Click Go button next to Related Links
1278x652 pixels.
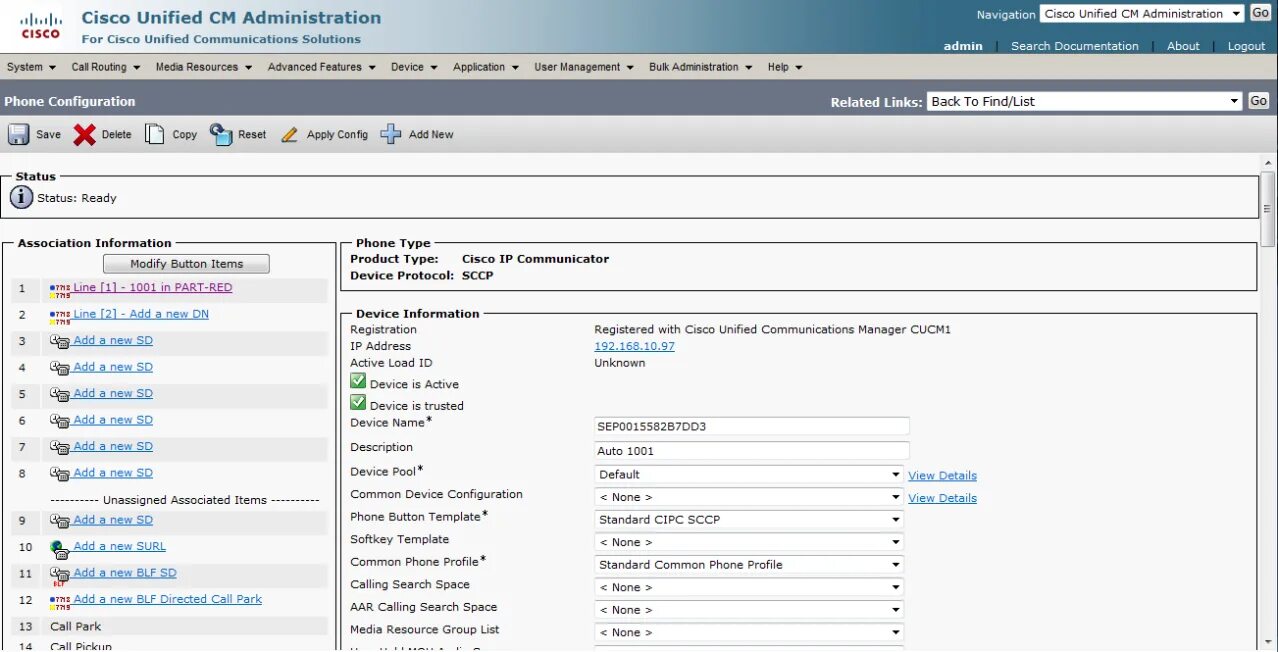pos(1259,101)
